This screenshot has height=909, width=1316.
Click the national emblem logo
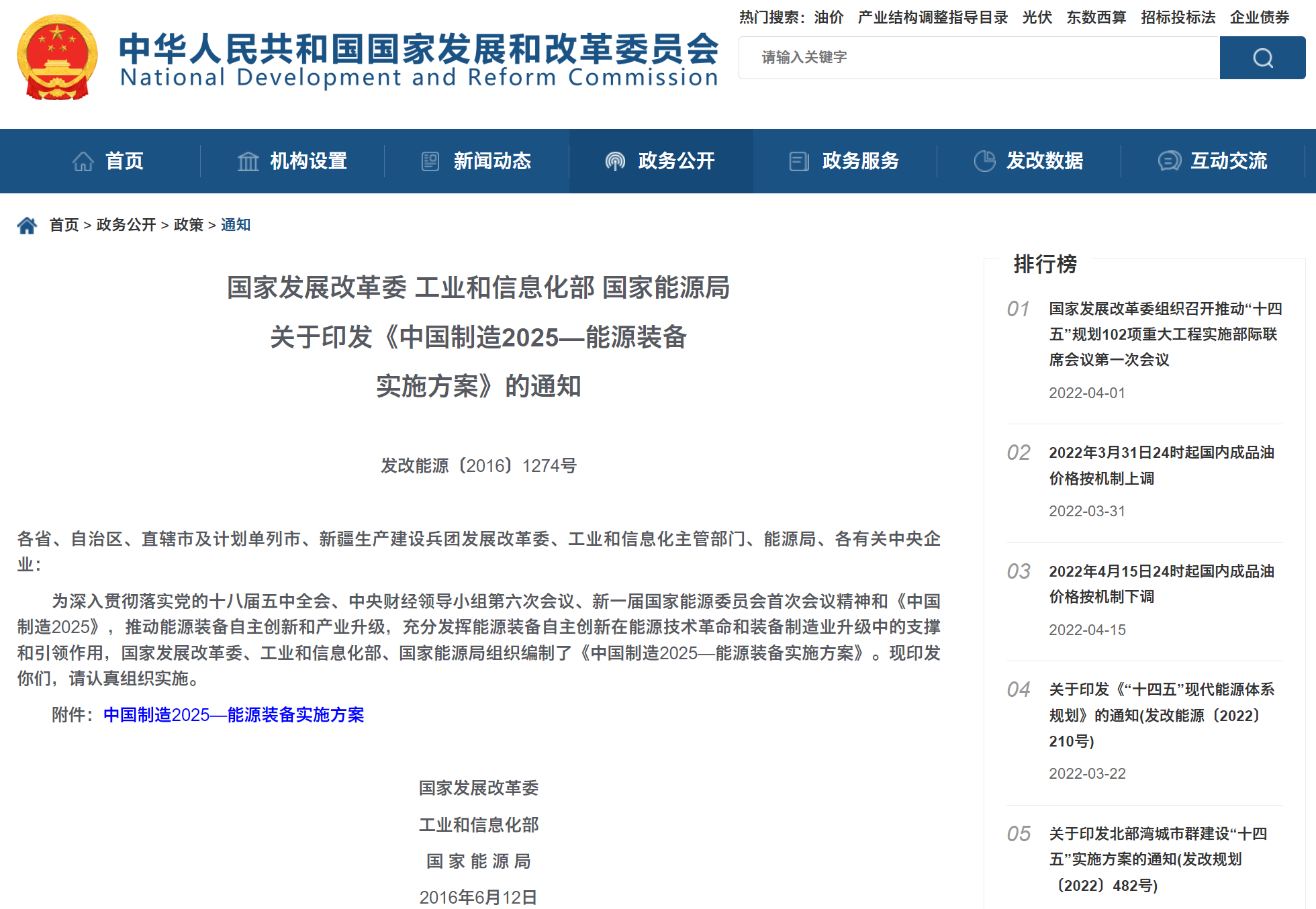57,58
